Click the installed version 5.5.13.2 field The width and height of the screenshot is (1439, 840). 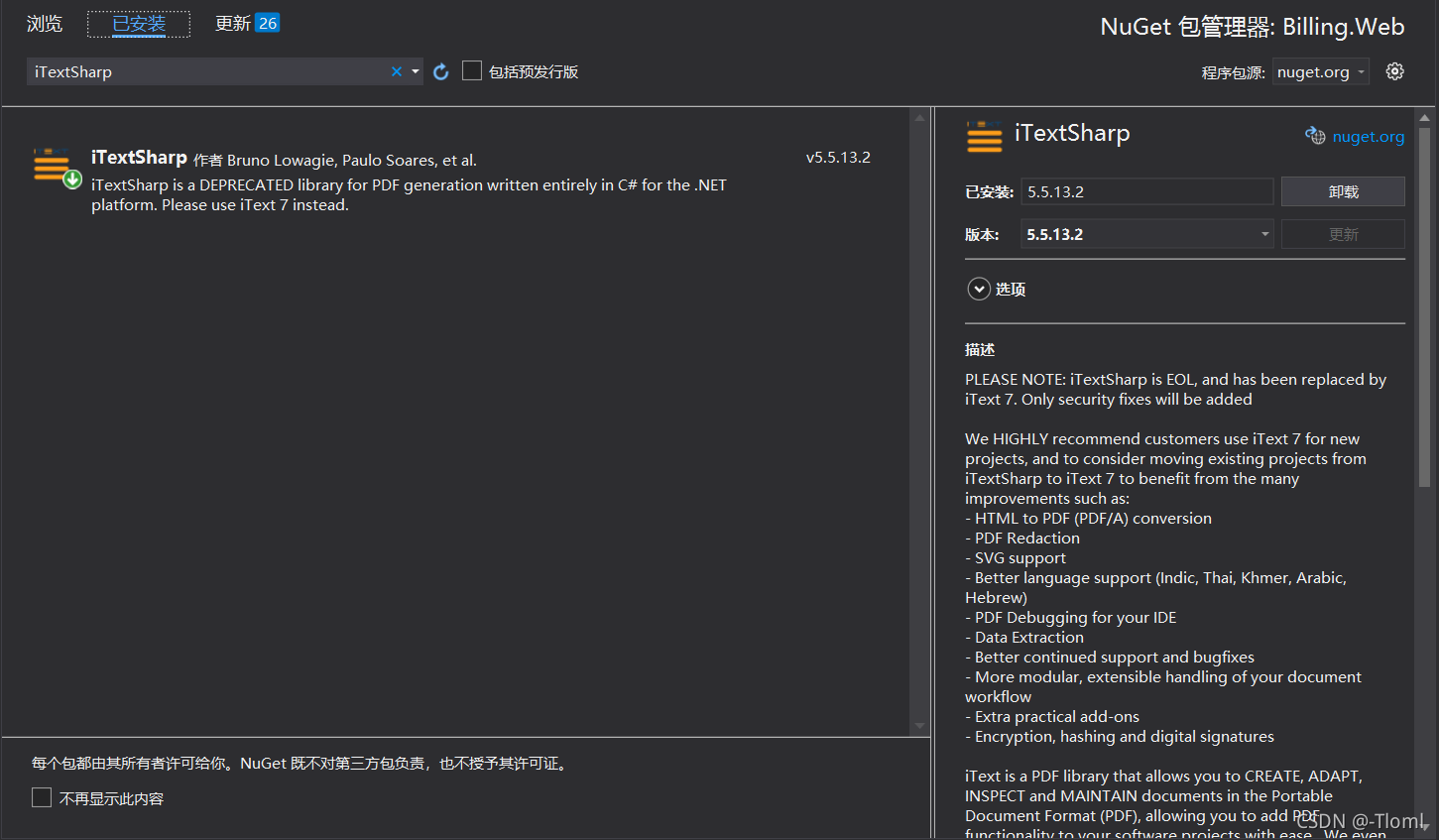pos(1147,191)
